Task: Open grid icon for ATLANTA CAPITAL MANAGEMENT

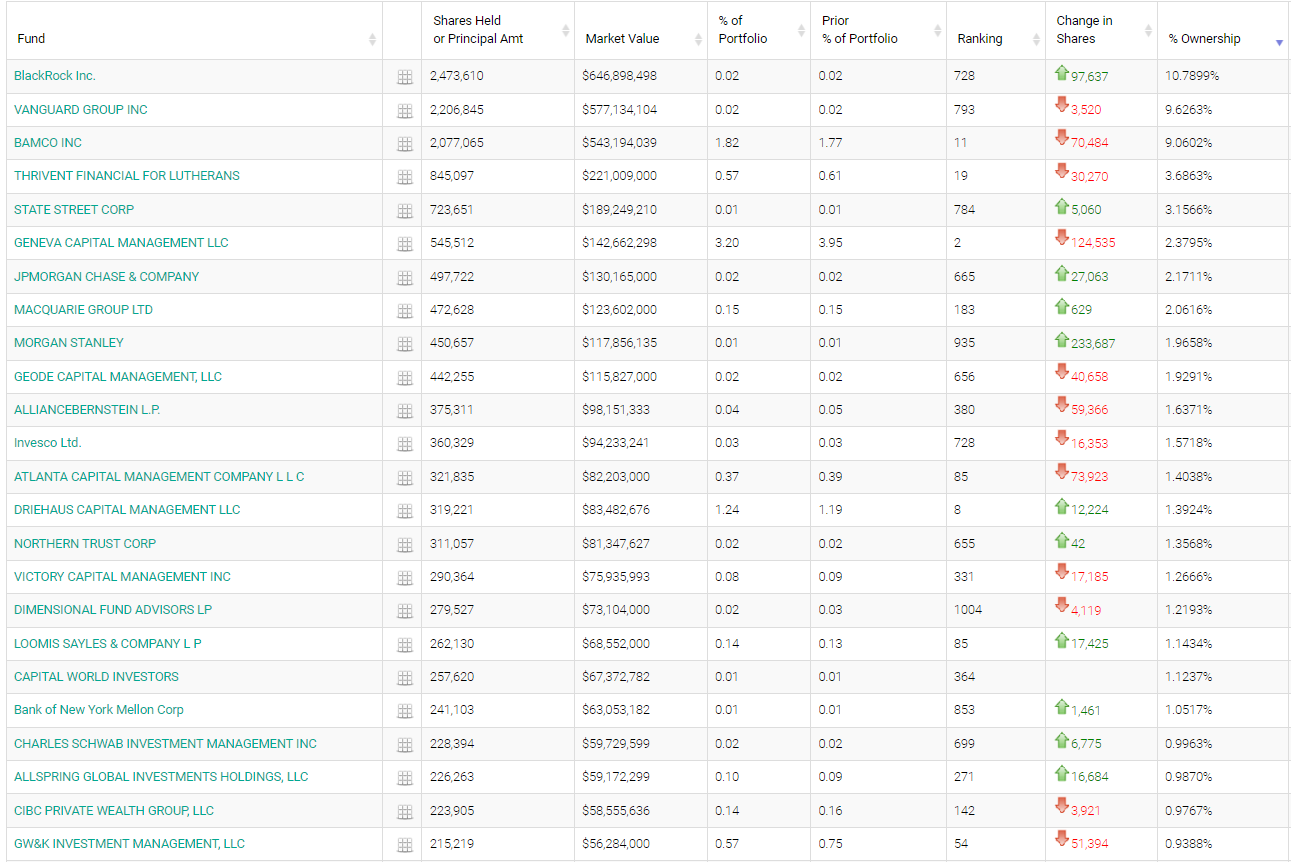Action: tap(405, 478)
